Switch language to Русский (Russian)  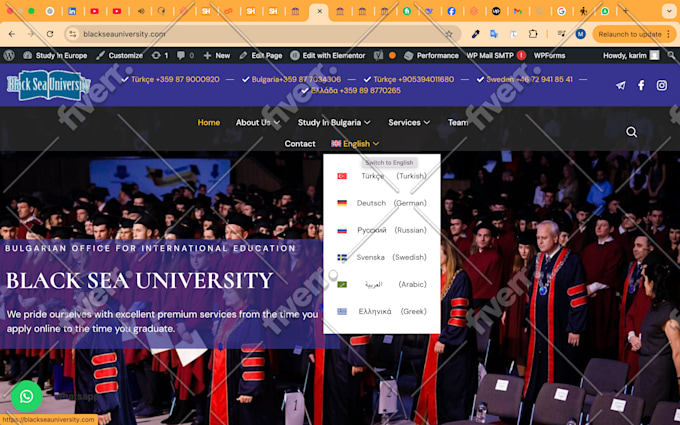pos(382,230)
